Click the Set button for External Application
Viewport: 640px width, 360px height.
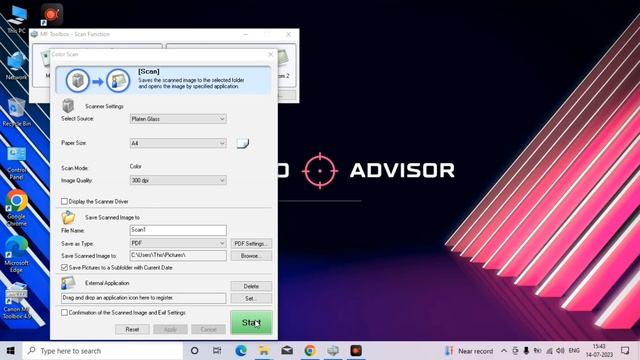pyautogui.click(x=251, y=298)
